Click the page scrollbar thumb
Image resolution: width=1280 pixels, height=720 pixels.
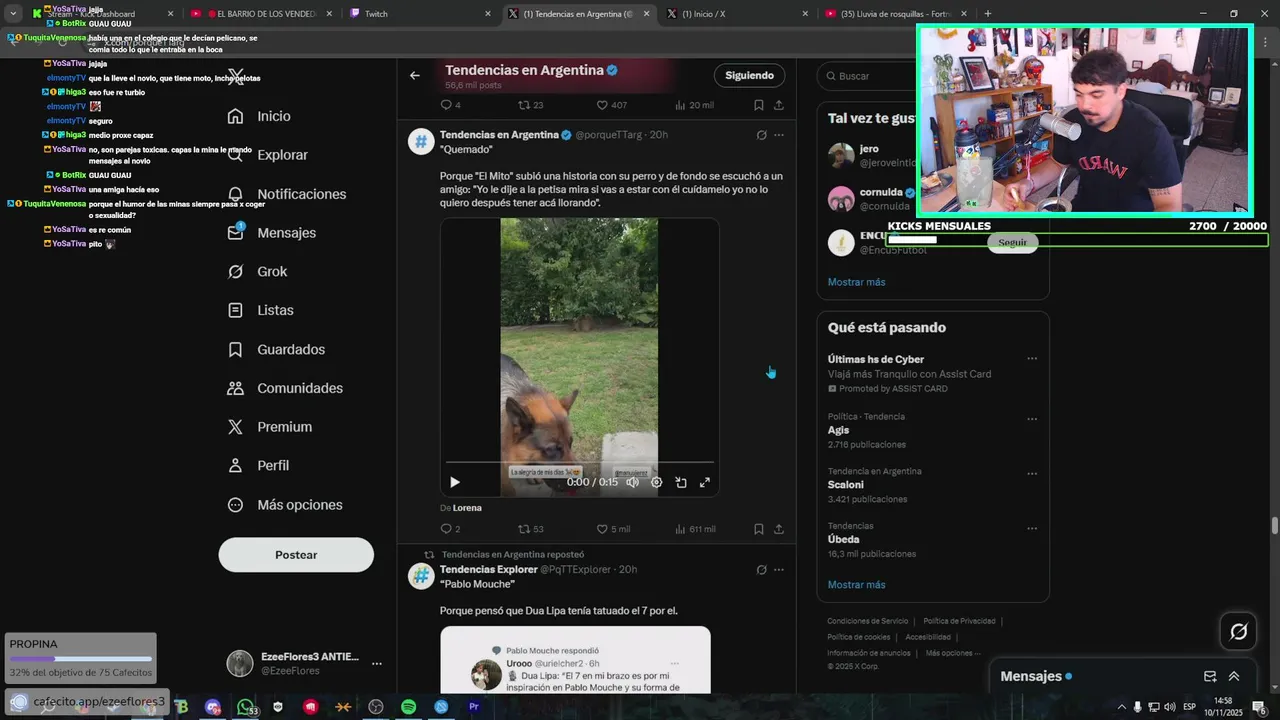tap(1274, 526)
